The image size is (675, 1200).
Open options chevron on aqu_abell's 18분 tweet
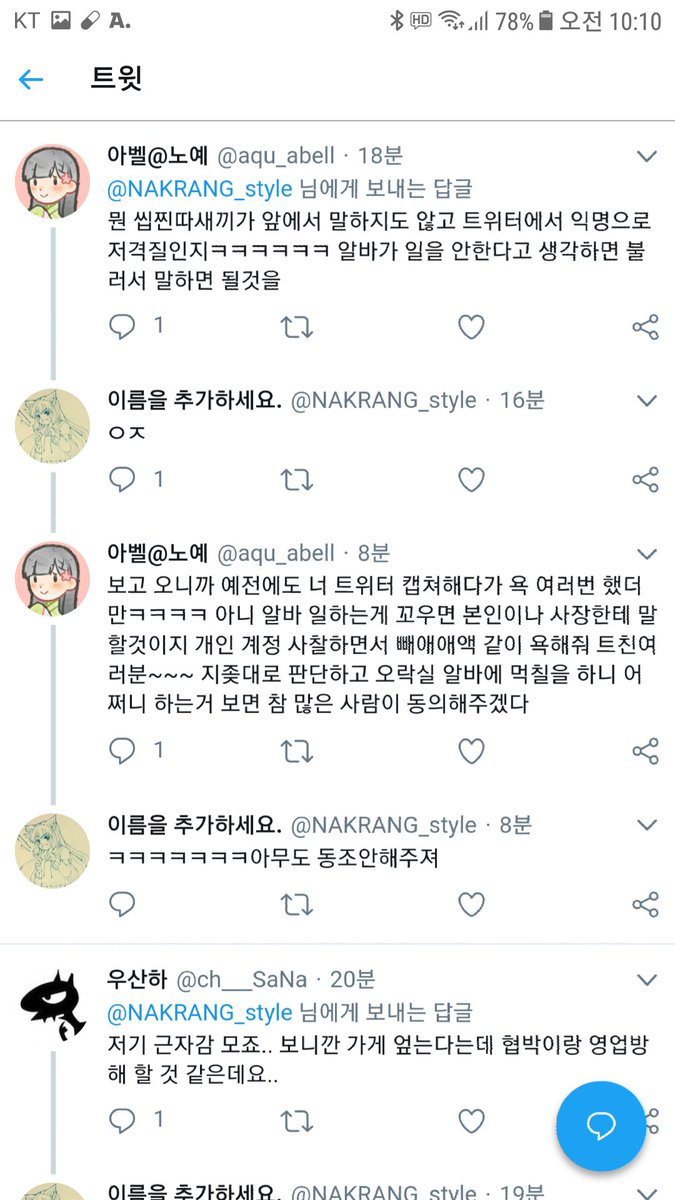[647, 157]
